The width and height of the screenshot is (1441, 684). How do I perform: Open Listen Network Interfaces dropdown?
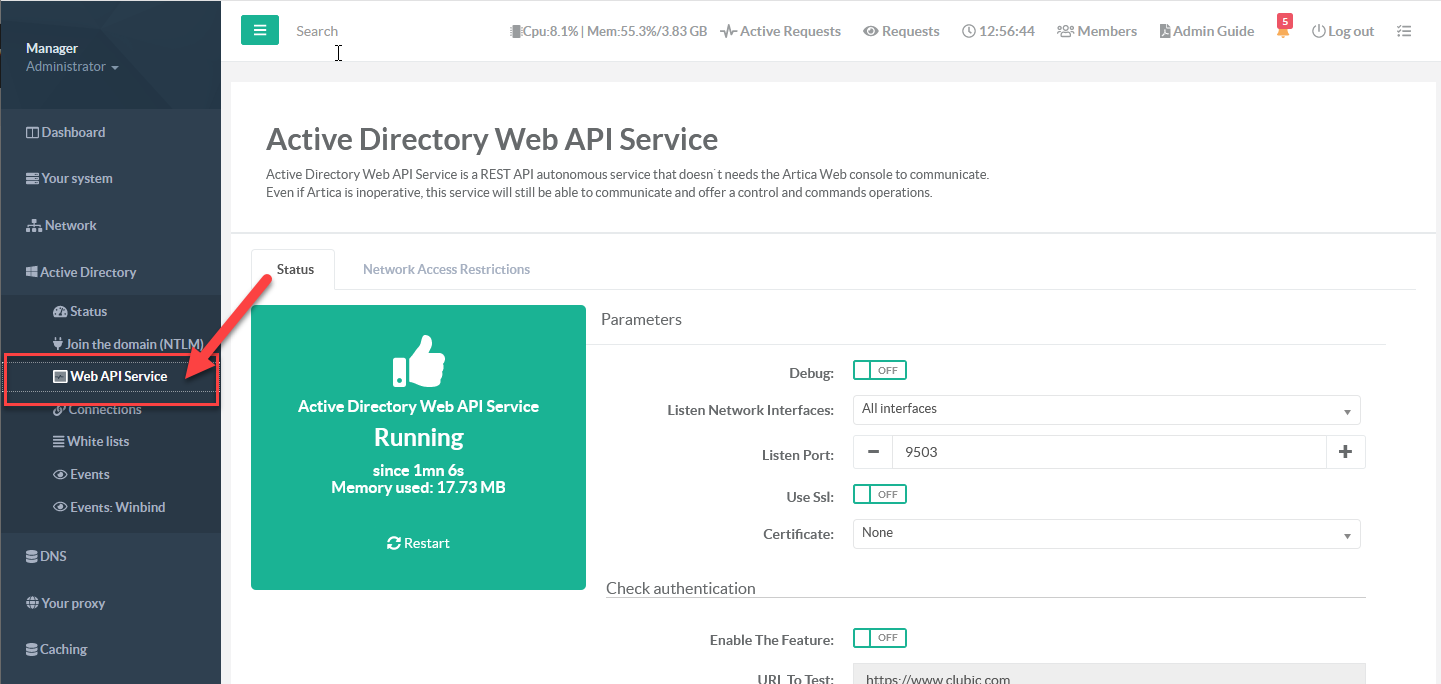(1106, 409)
